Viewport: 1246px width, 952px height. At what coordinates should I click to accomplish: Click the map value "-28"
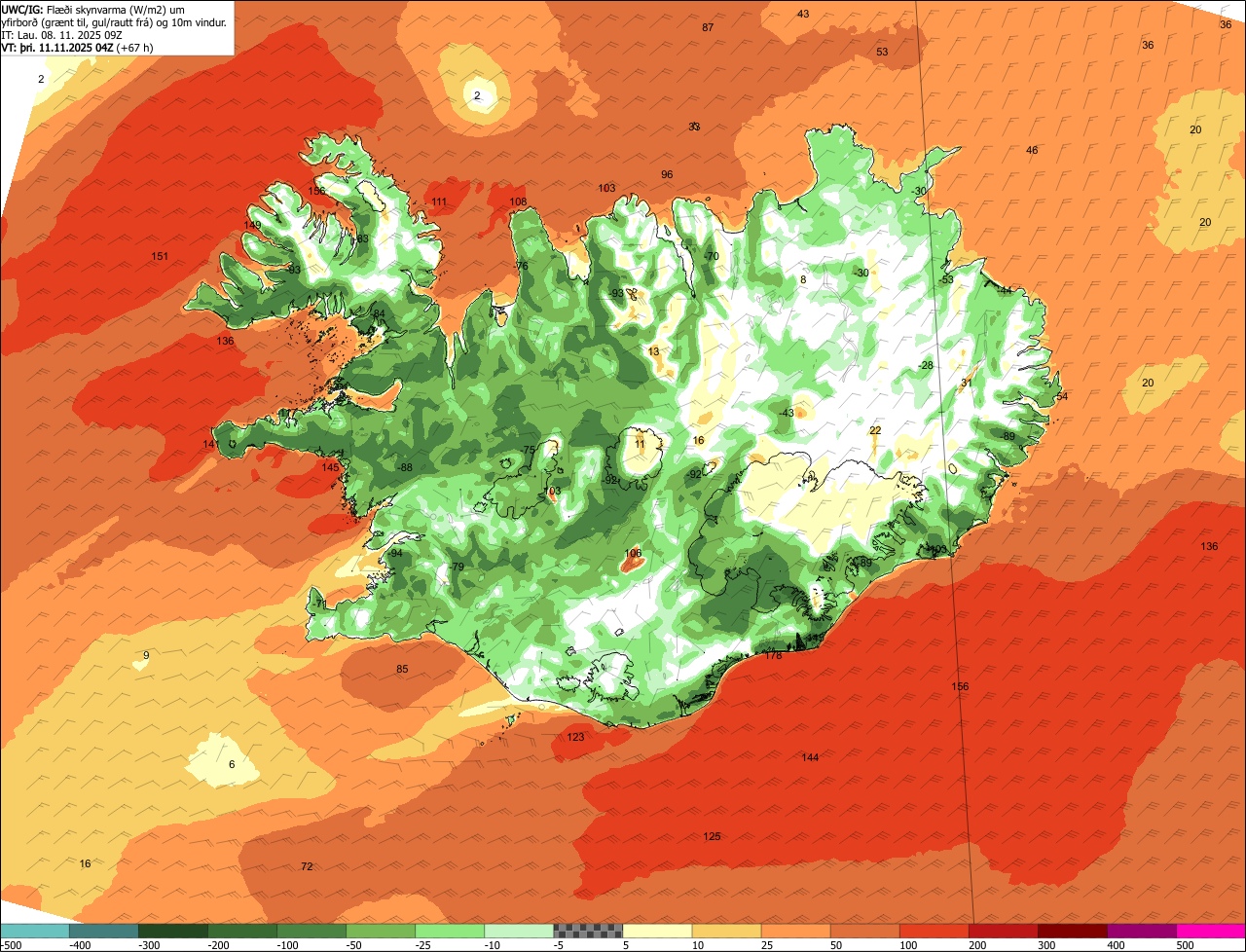926,365
